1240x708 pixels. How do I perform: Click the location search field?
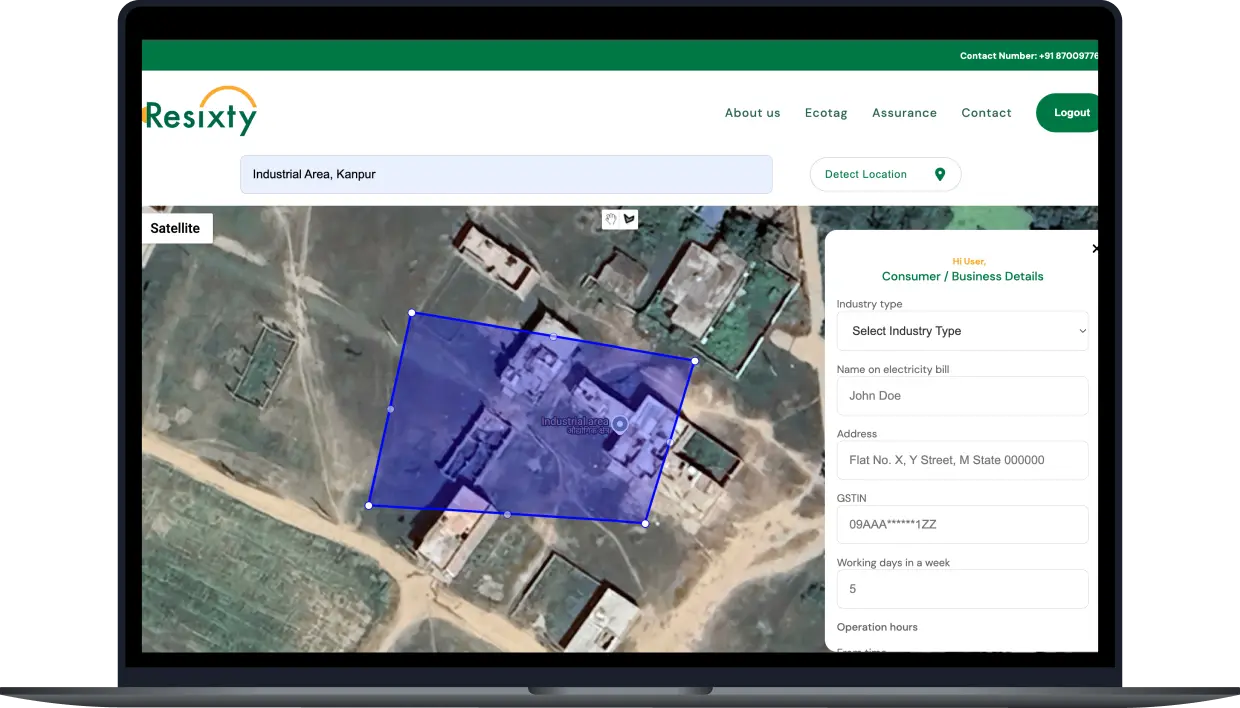[x=506, y=174]
